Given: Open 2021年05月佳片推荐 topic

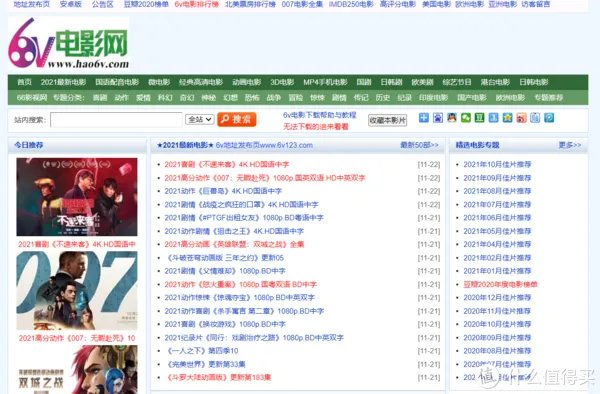Looking at the screenshot, I should [497, 231].
